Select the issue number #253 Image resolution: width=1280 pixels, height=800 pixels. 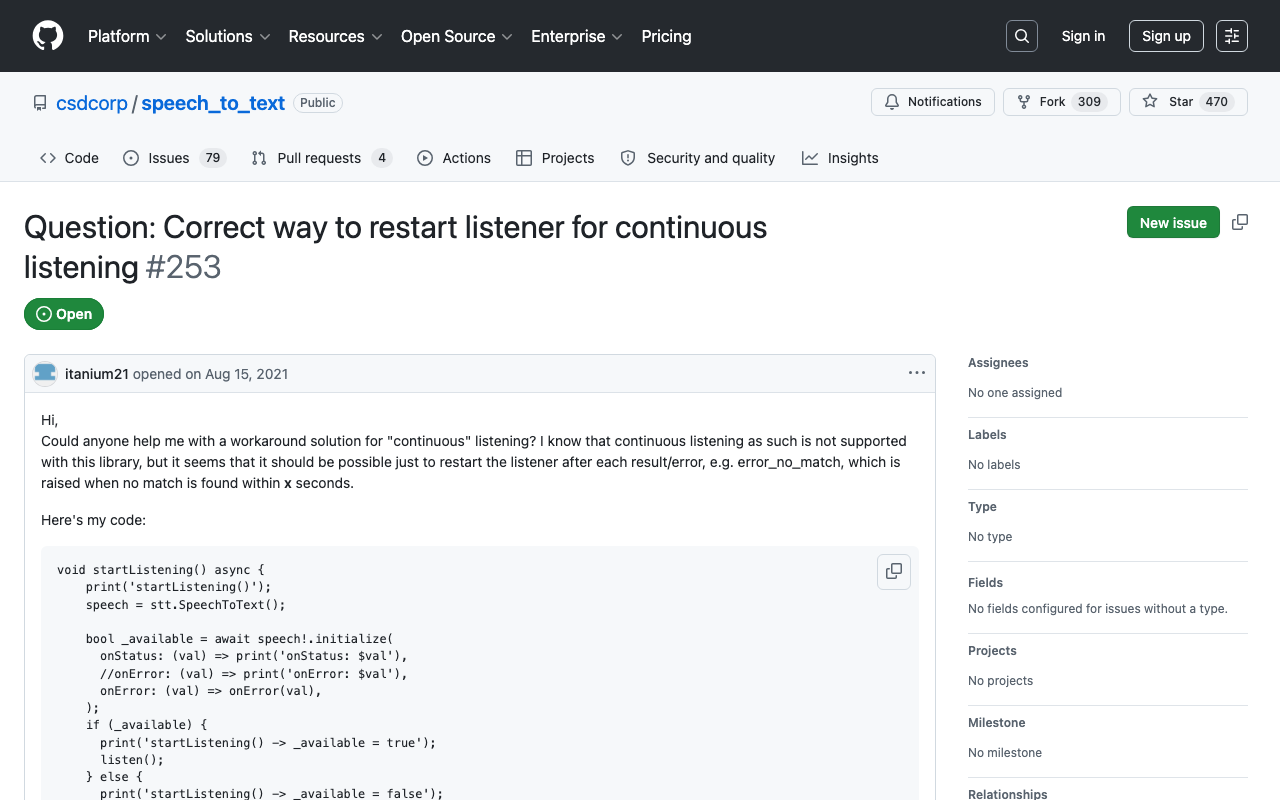coord(183,267)
